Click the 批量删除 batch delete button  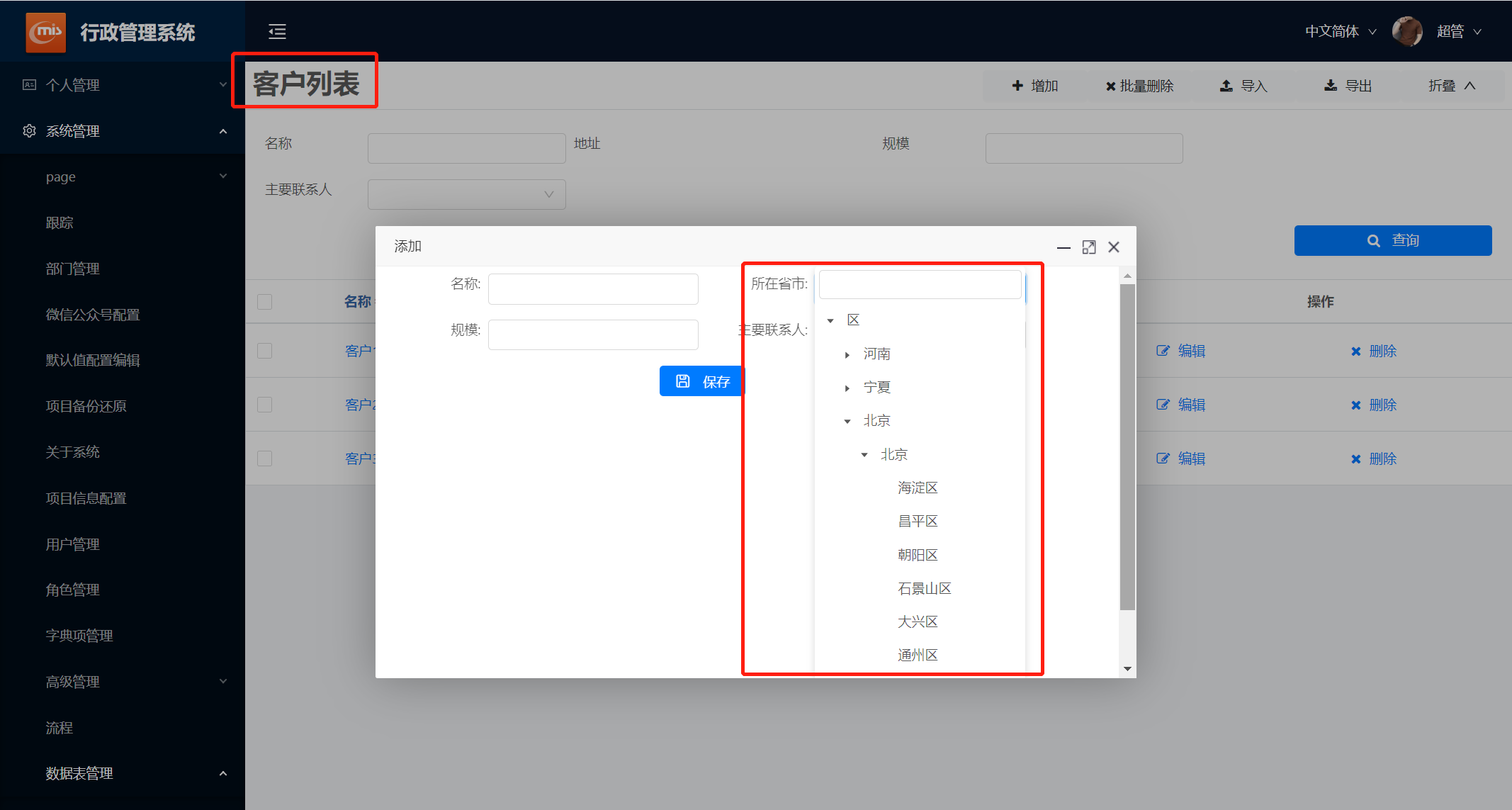pos(1139,86)
